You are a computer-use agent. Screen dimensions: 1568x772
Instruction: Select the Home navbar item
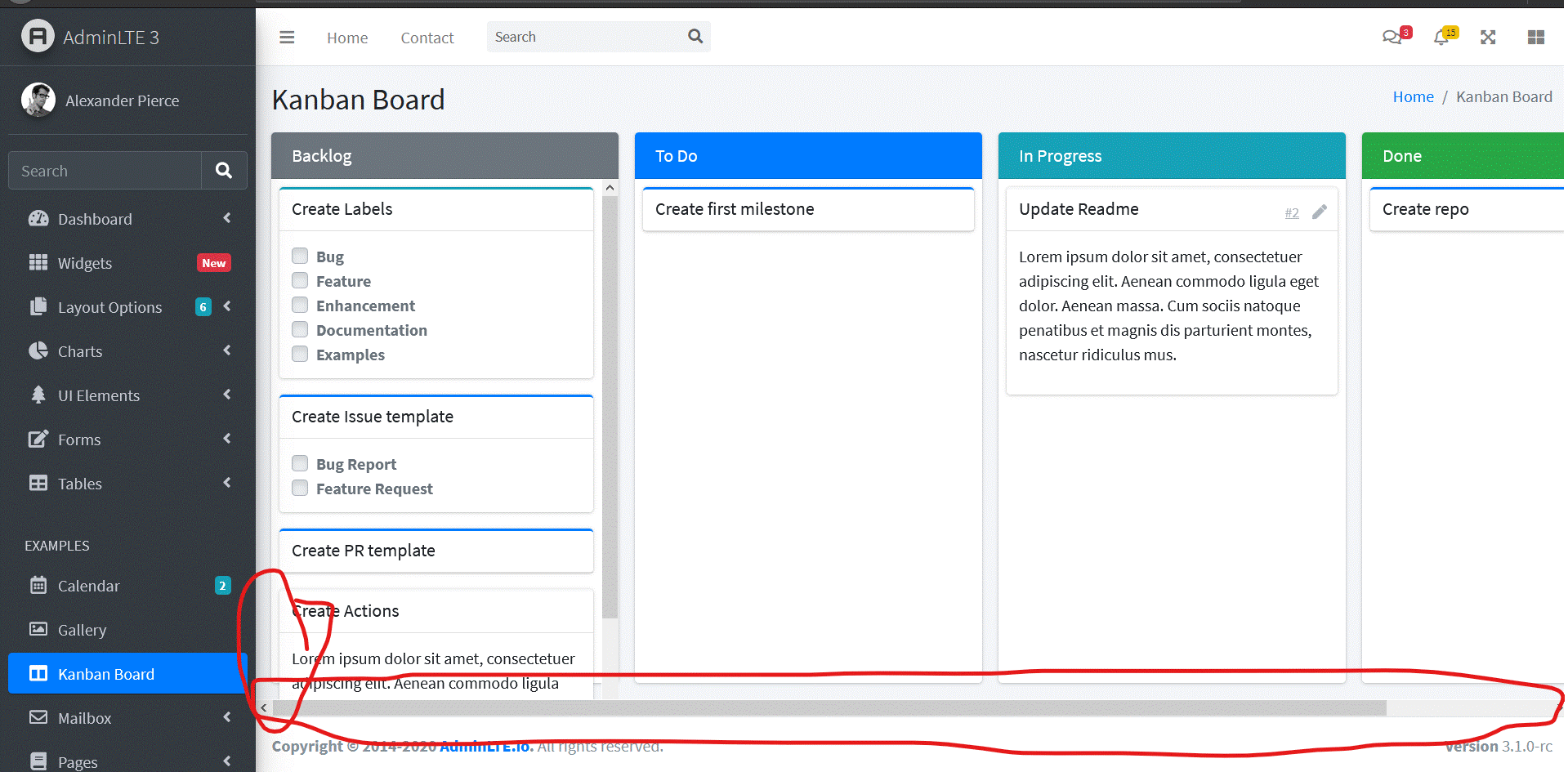(346, 38)
